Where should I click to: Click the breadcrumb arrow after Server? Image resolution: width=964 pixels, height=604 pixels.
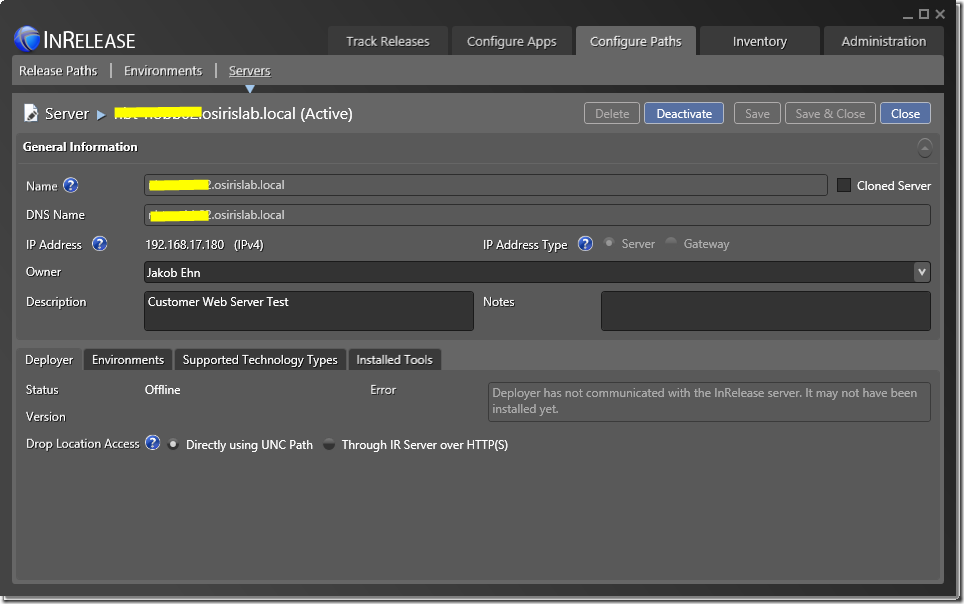101,114
